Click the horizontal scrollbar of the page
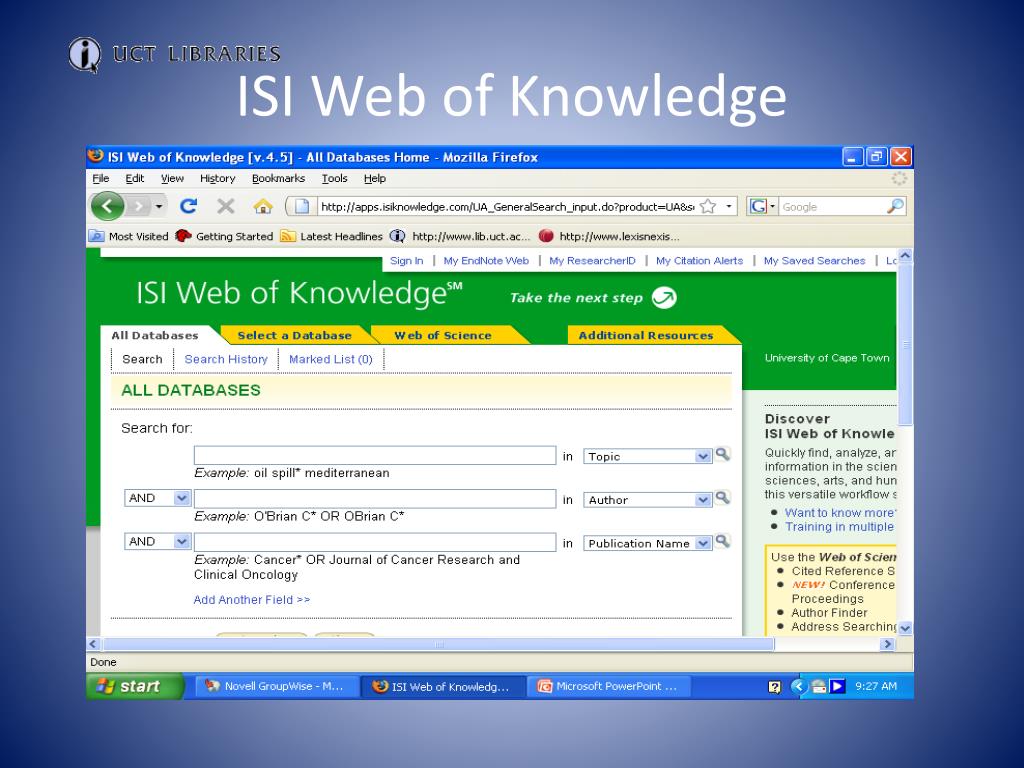This screenshot has width=1024, height=768. pyautogui.click(x=438, y=645)
